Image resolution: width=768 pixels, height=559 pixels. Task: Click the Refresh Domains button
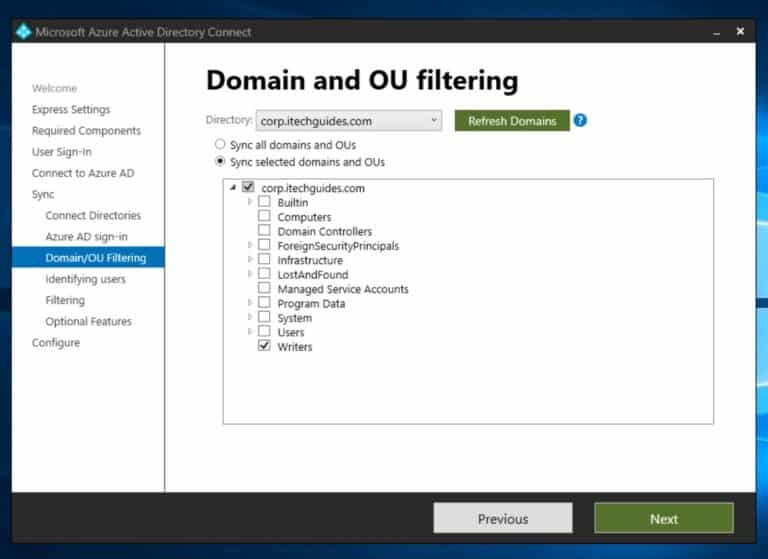pos(512,121)
